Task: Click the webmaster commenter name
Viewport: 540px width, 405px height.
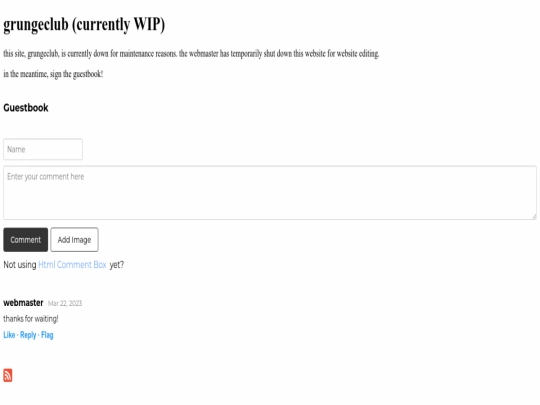Action: [23, 303]
